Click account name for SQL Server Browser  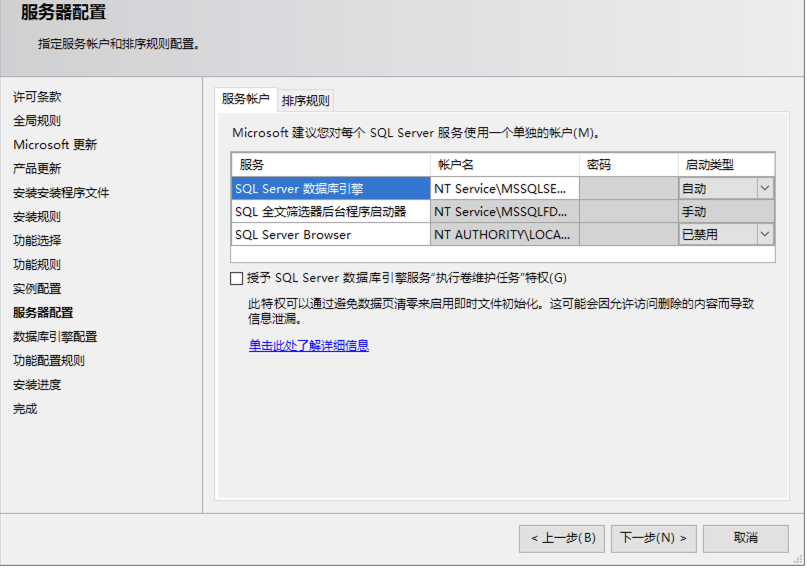[504, 235]
